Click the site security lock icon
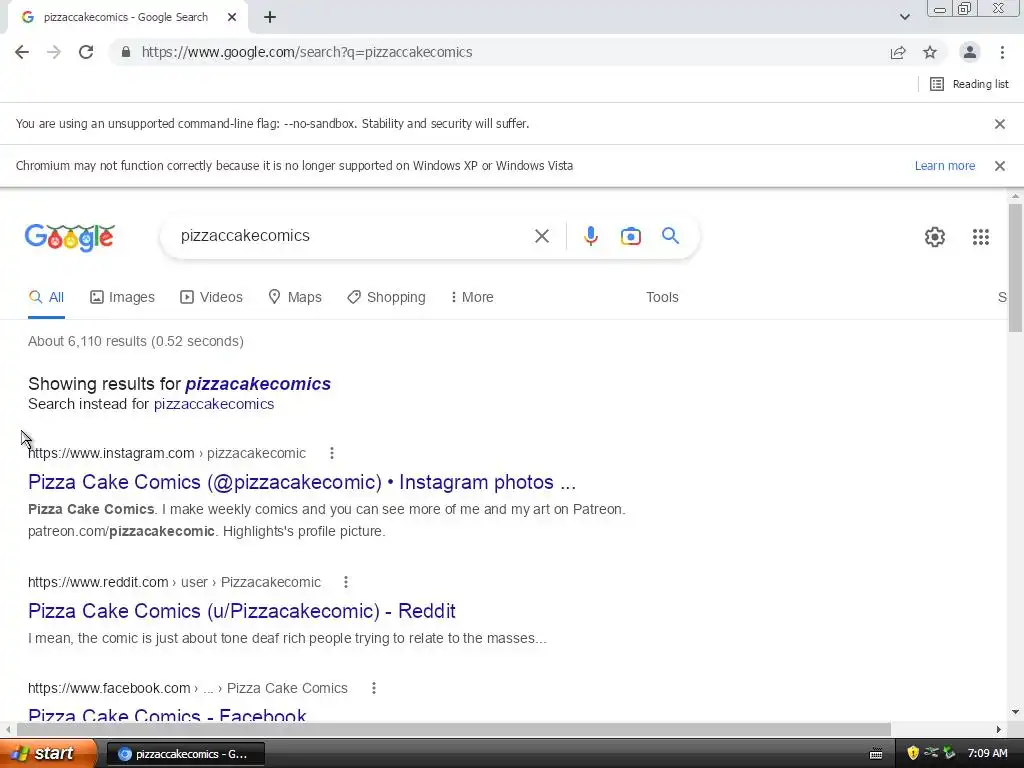The width and height of the screenshot is (1024, 768). tap(126, 52)
